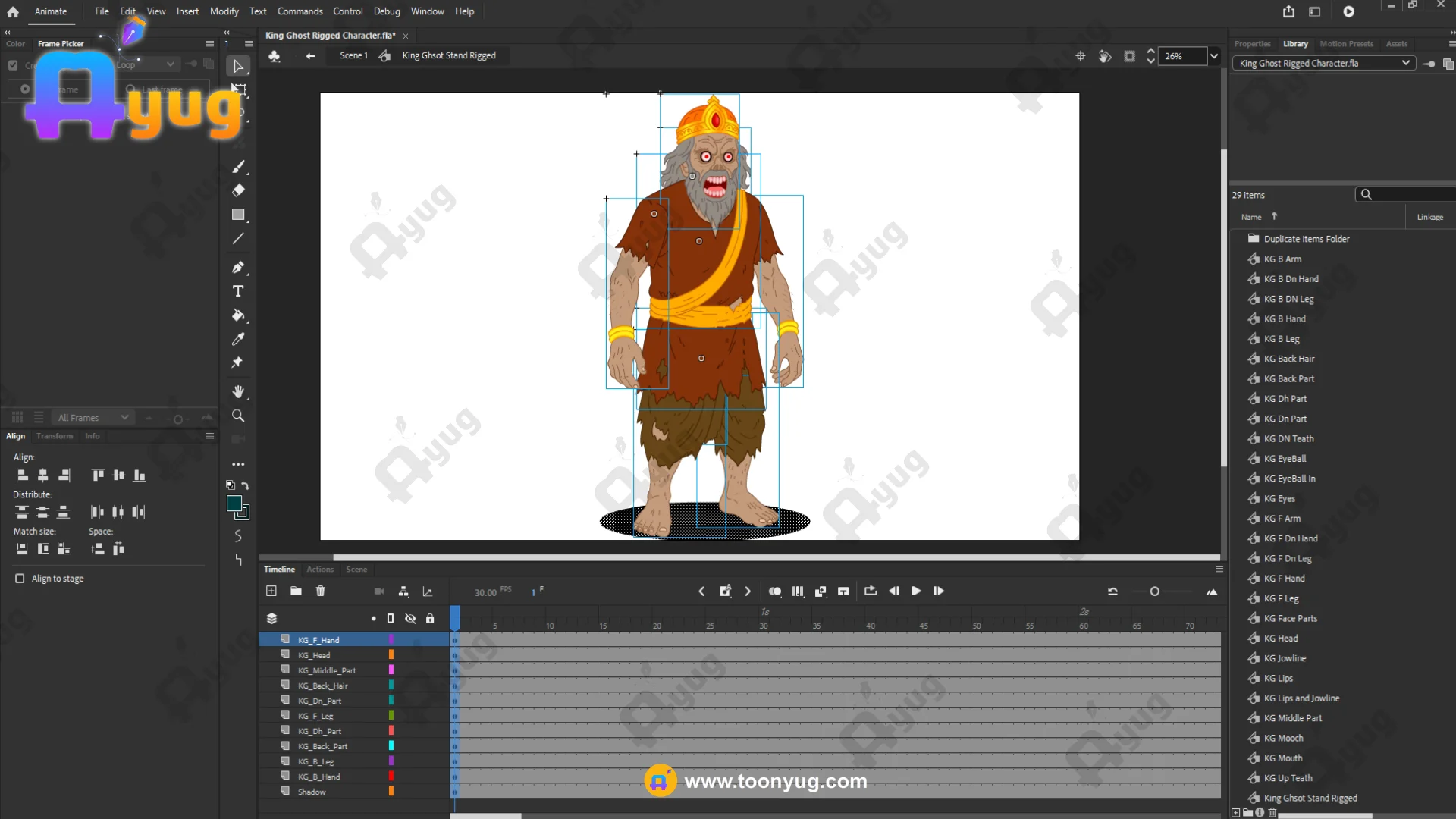Go back to Scene 1 breadcrumb
Screen dimensions: 1456x819
(353, 55)
